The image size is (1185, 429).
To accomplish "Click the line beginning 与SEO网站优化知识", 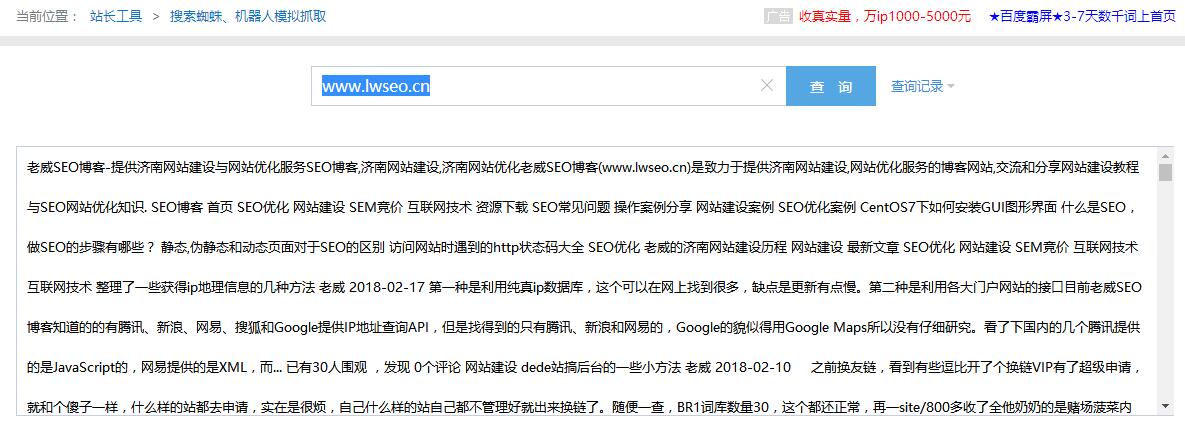I will pos(580,206).
